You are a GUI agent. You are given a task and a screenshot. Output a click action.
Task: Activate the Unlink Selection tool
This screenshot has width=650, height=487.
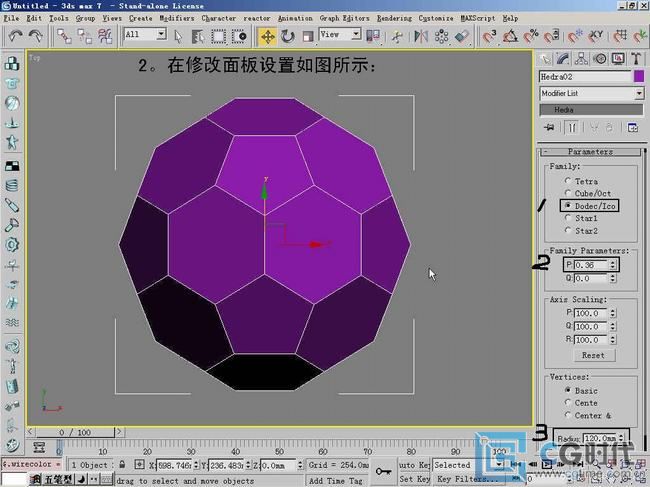tap(85, 36)
